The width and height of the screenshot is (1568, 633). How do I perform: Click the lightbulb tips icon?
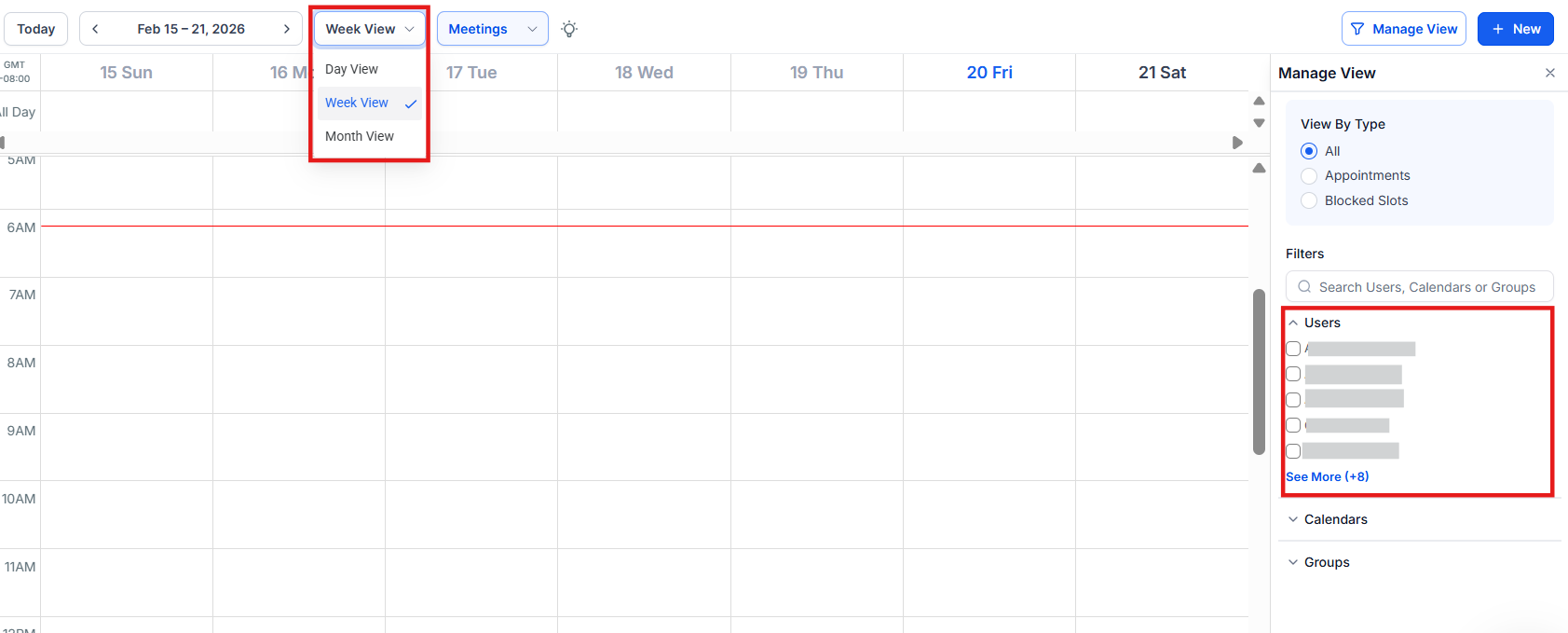(569, 29)
